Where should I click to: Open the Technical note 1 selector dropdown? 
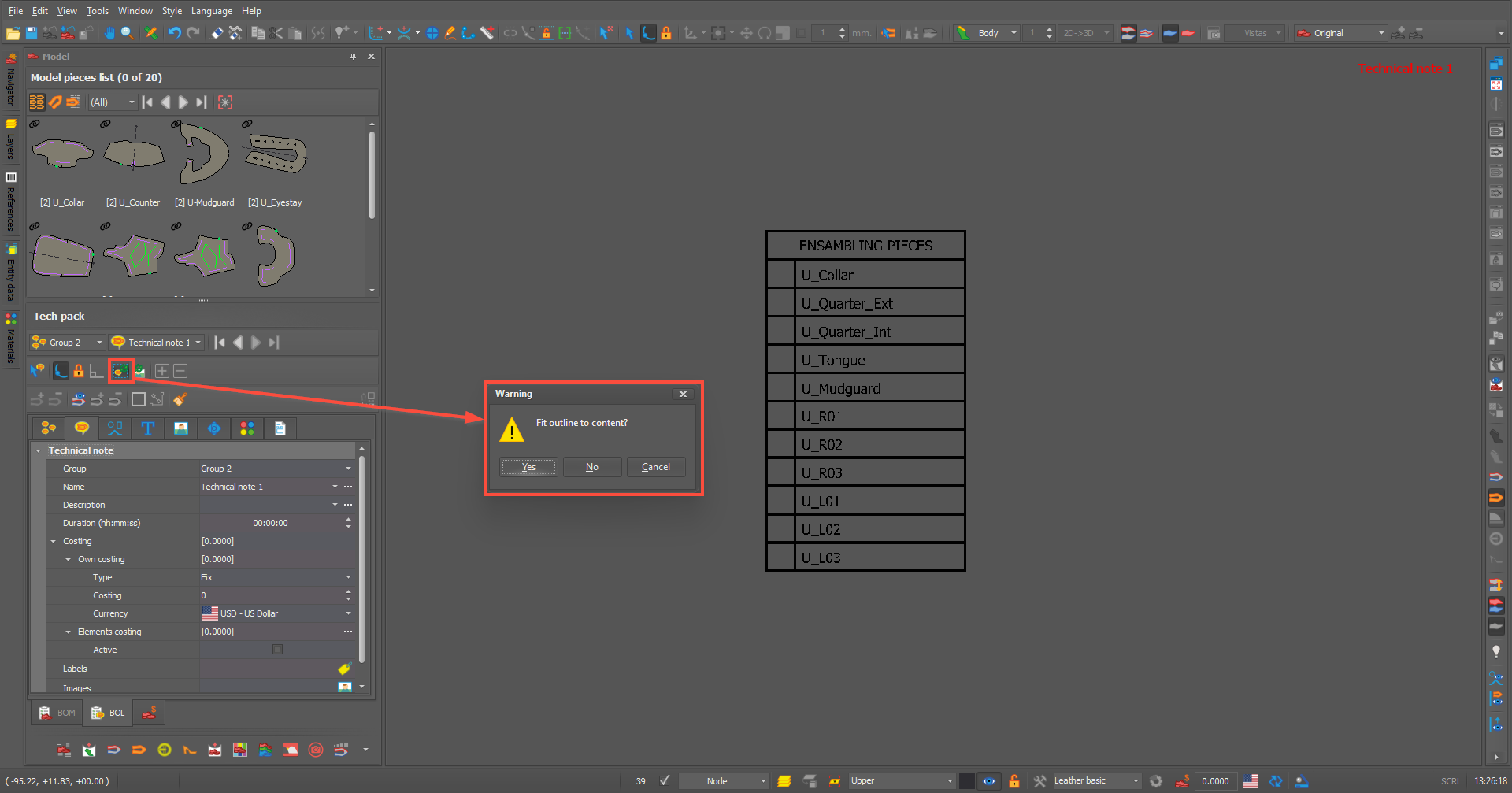point(198,343)
